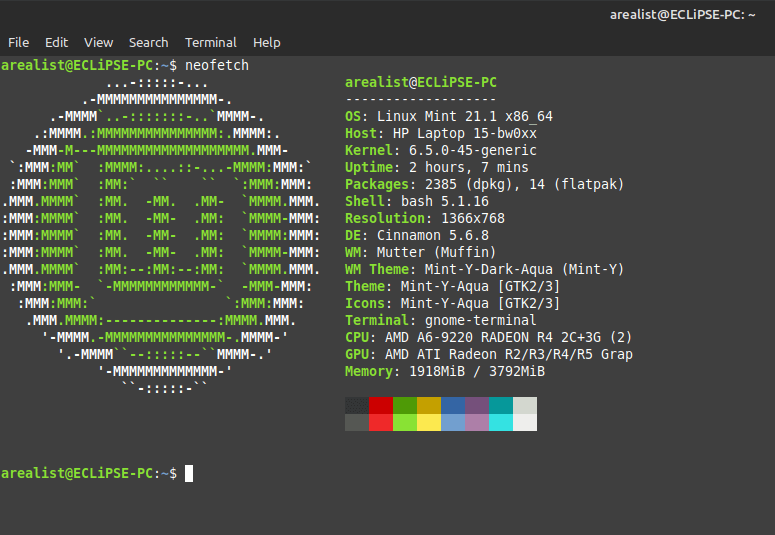
Task: Open the Search menu
Action: pos(148,43)
